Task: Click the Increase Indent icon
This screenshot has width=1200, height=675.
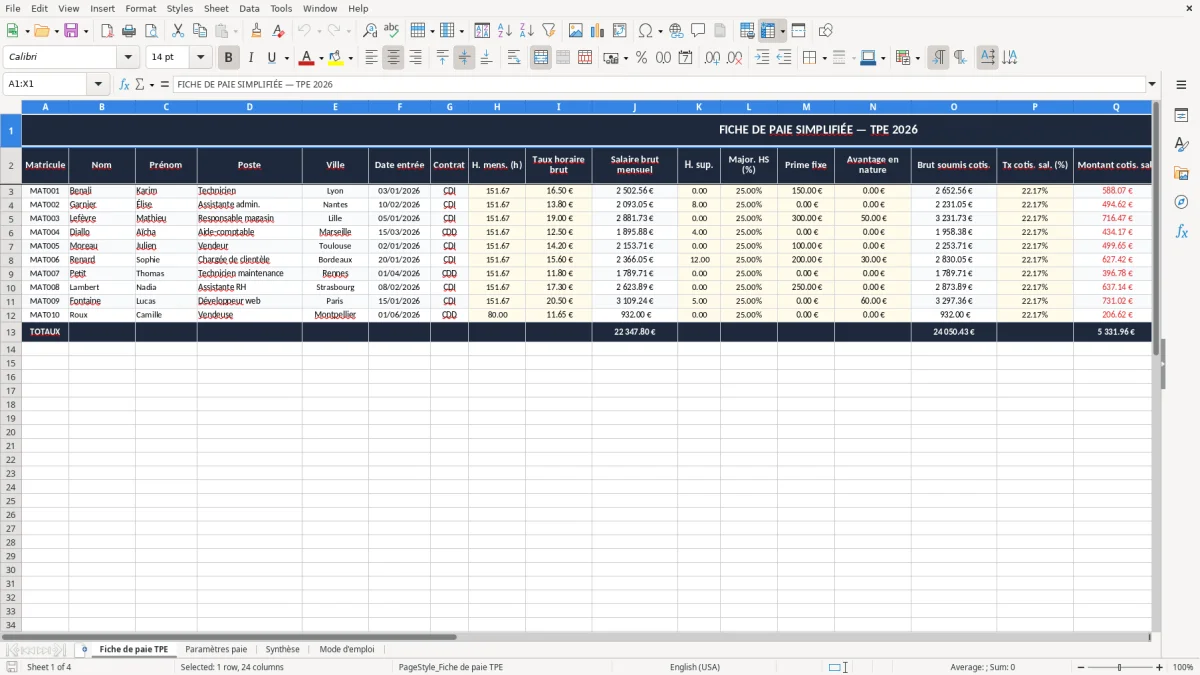Action: (x=762, y=58)
